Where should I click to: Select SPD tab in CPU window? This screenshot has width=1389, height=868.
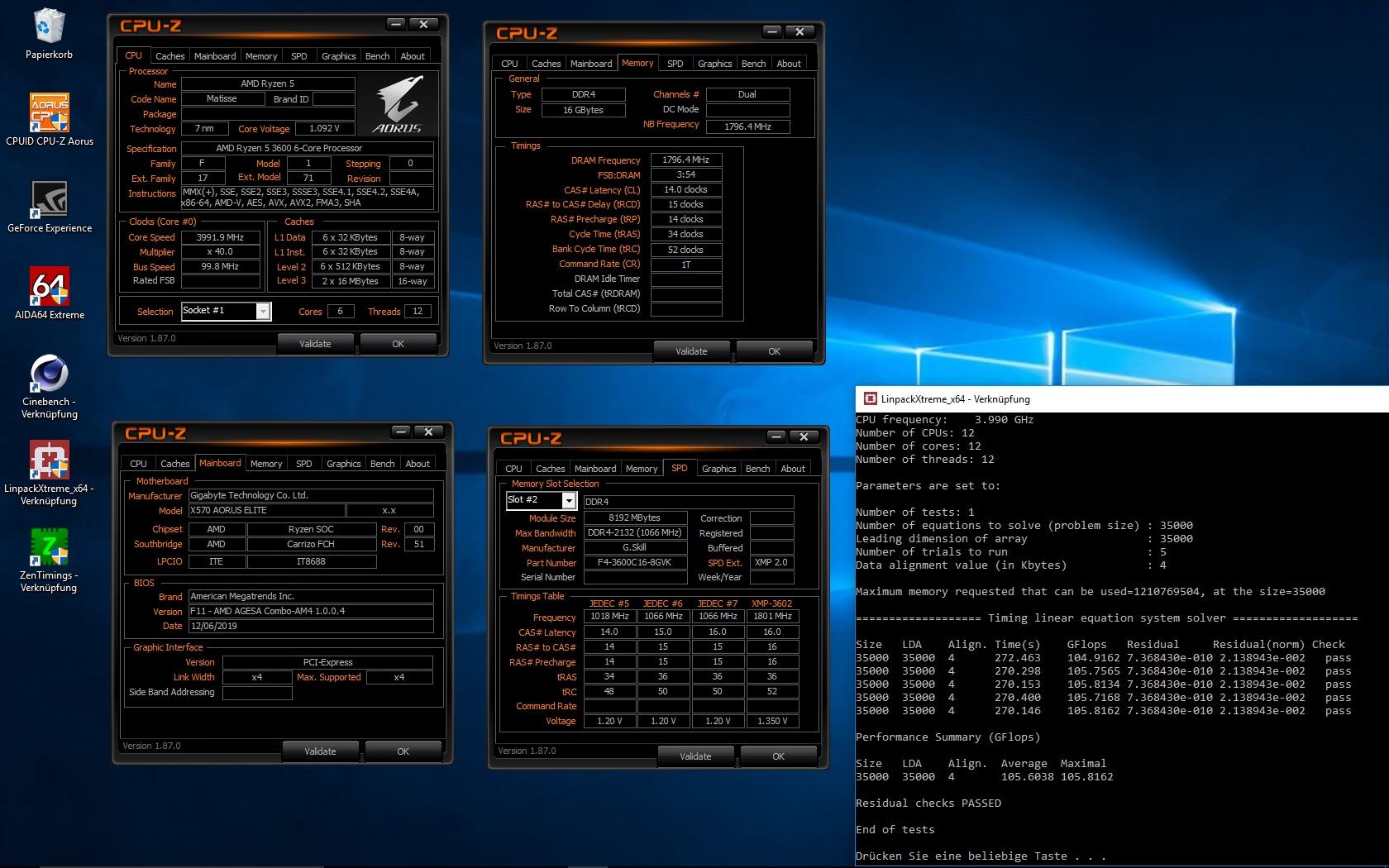[299, 56]
